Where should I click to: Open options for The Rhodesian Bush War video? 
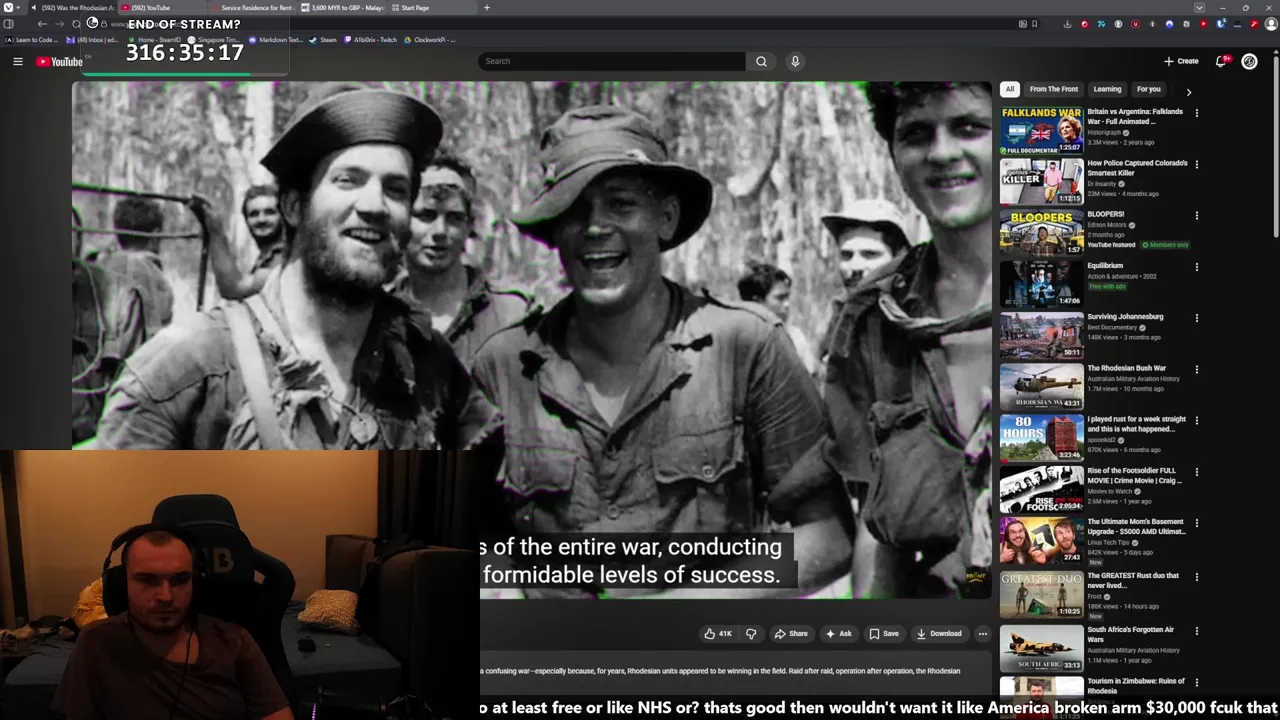point(1196,369)
